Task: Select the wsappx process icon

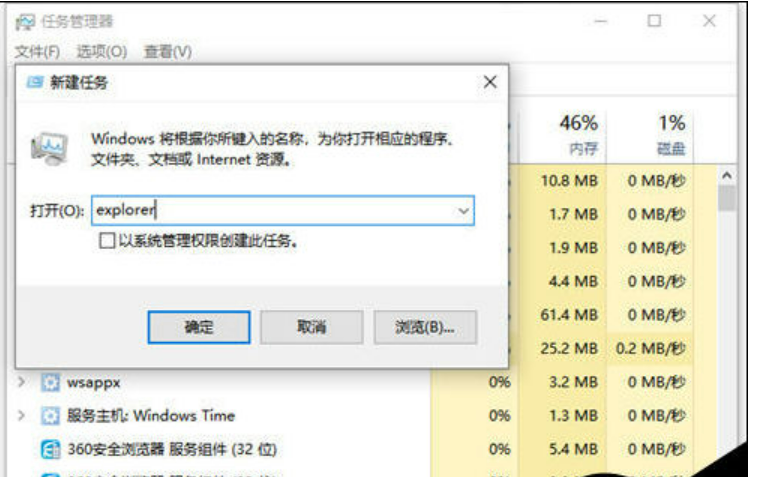Action: pos(50,383)
